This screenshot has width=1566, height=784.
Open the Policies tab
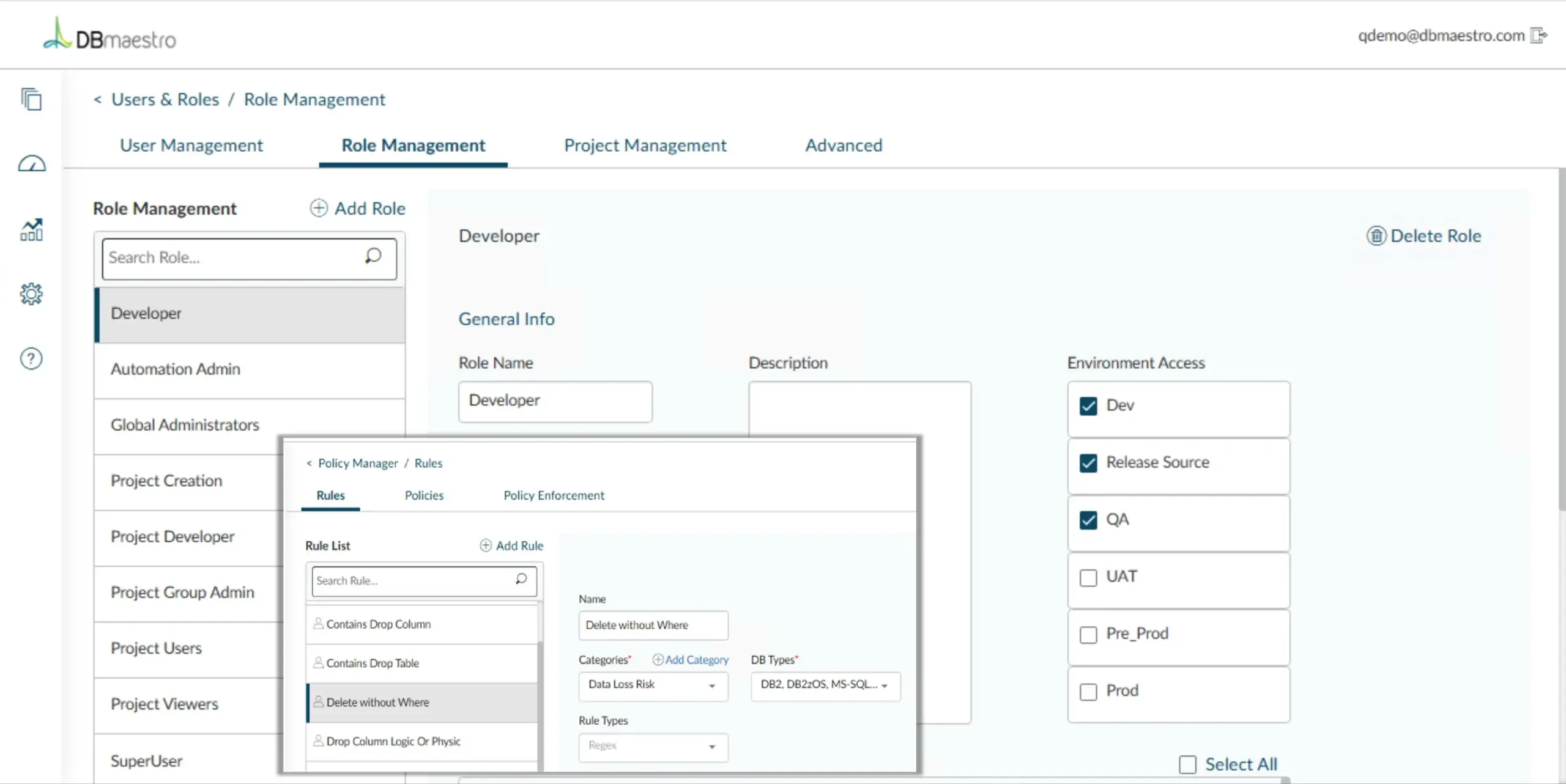424,495
